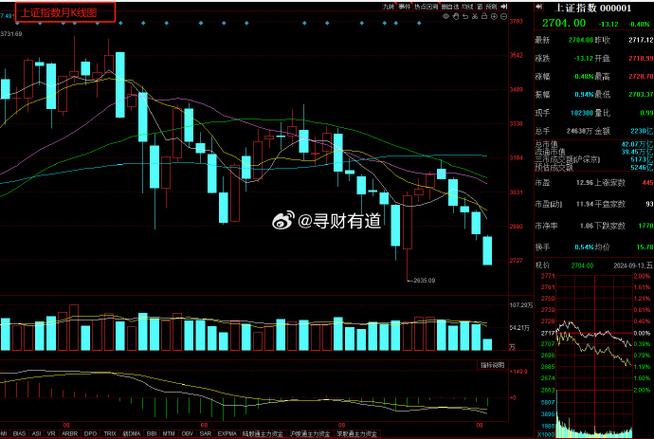Screen dimensions: 654x439
Task: Click the 0.94% amplitude value
Action: click(x=583, y=95)
